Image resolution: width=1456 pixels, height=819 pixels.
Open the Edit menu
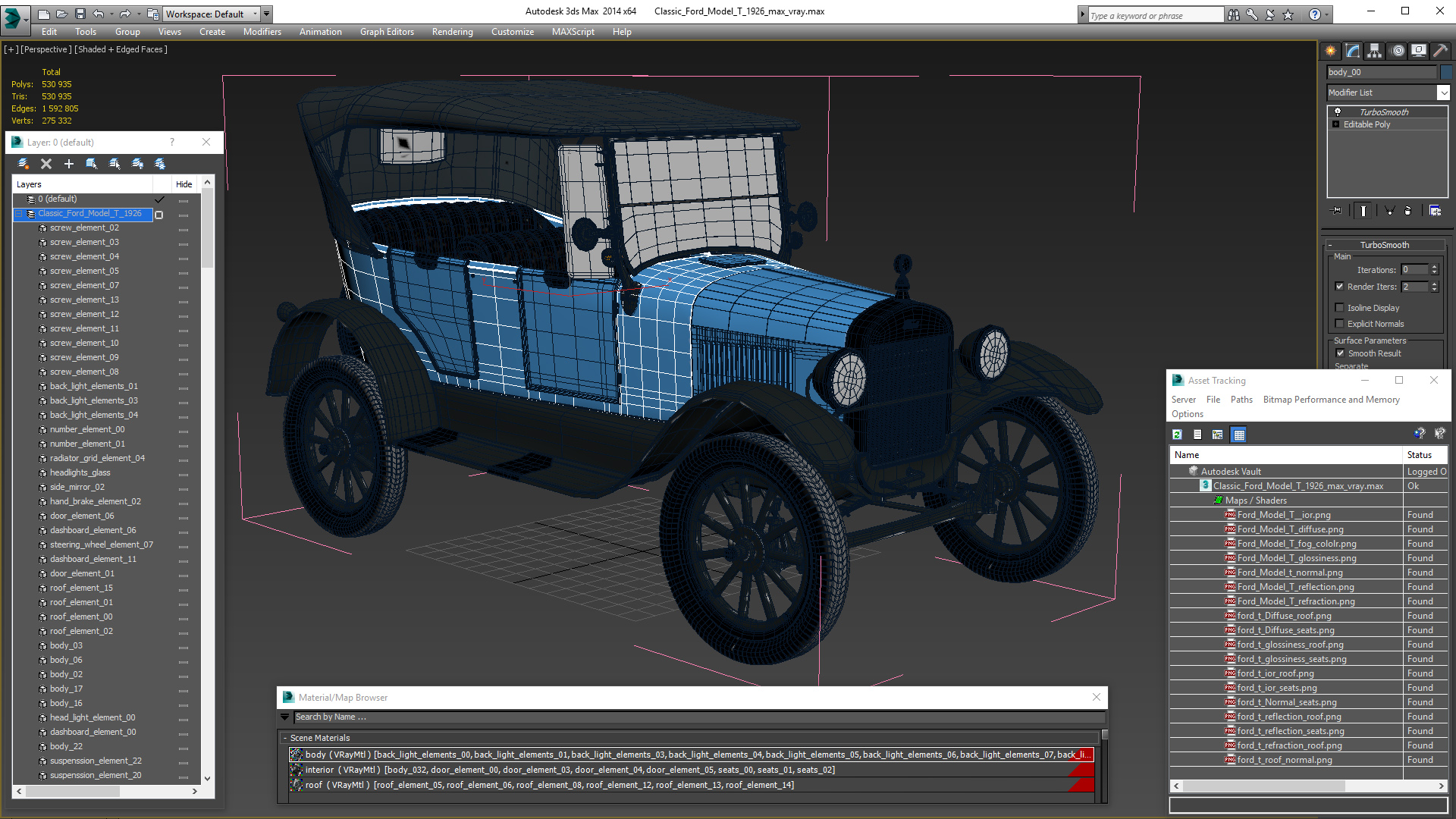point(49,32)
